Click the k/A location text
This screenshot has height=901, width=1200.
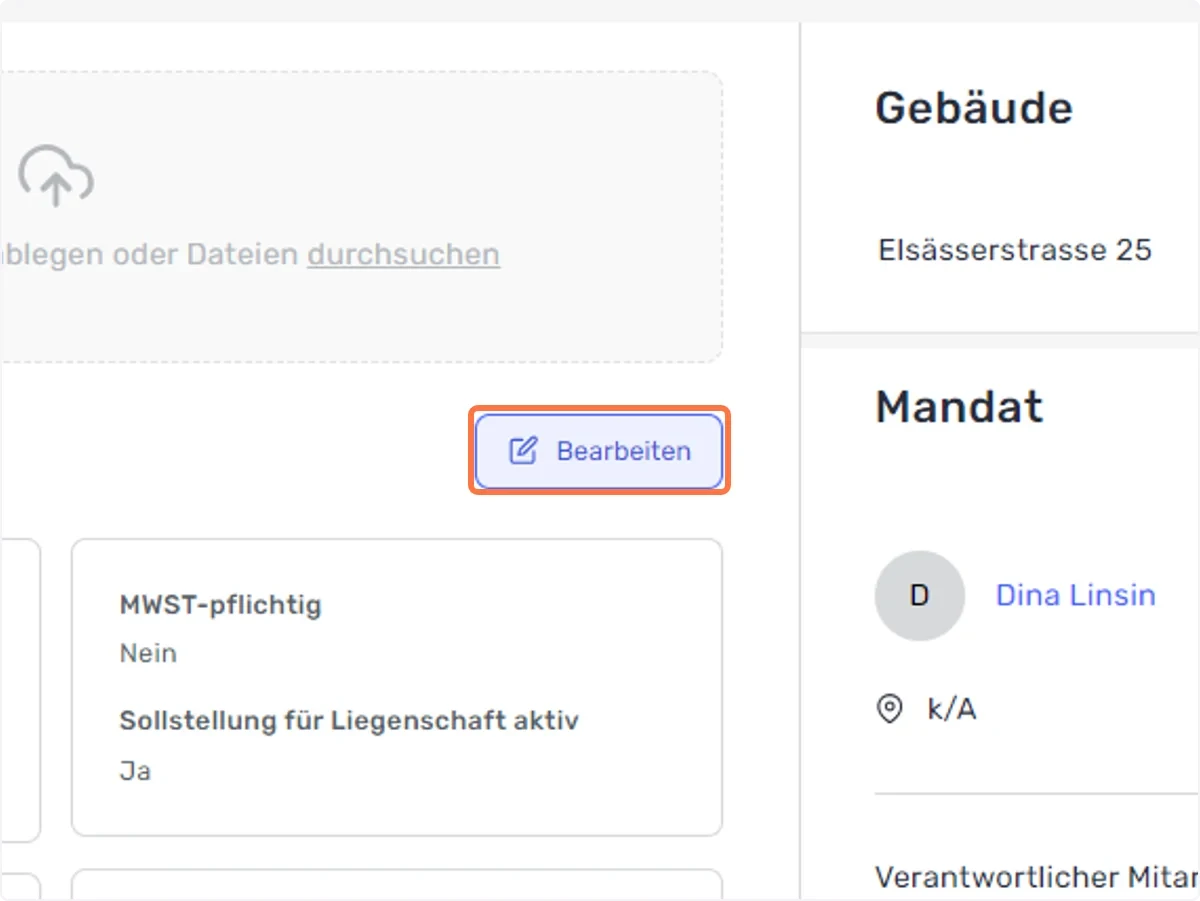[952, 710]
